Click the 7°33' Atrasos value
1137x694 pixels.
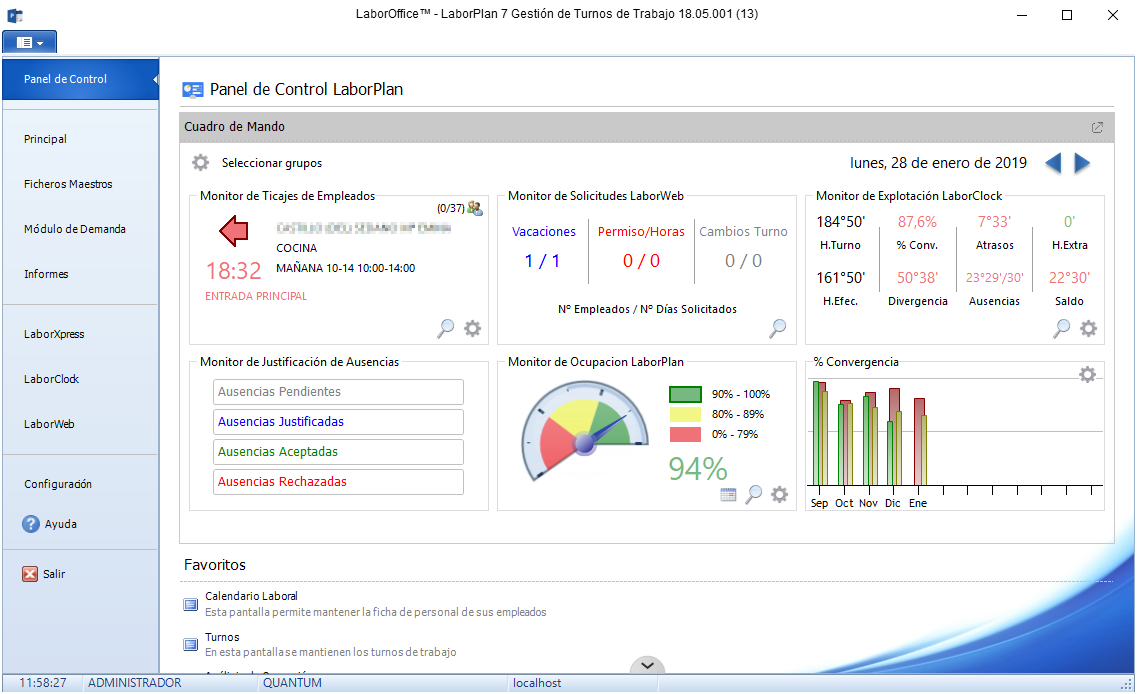pyautogui.click(x=994, y=222)
